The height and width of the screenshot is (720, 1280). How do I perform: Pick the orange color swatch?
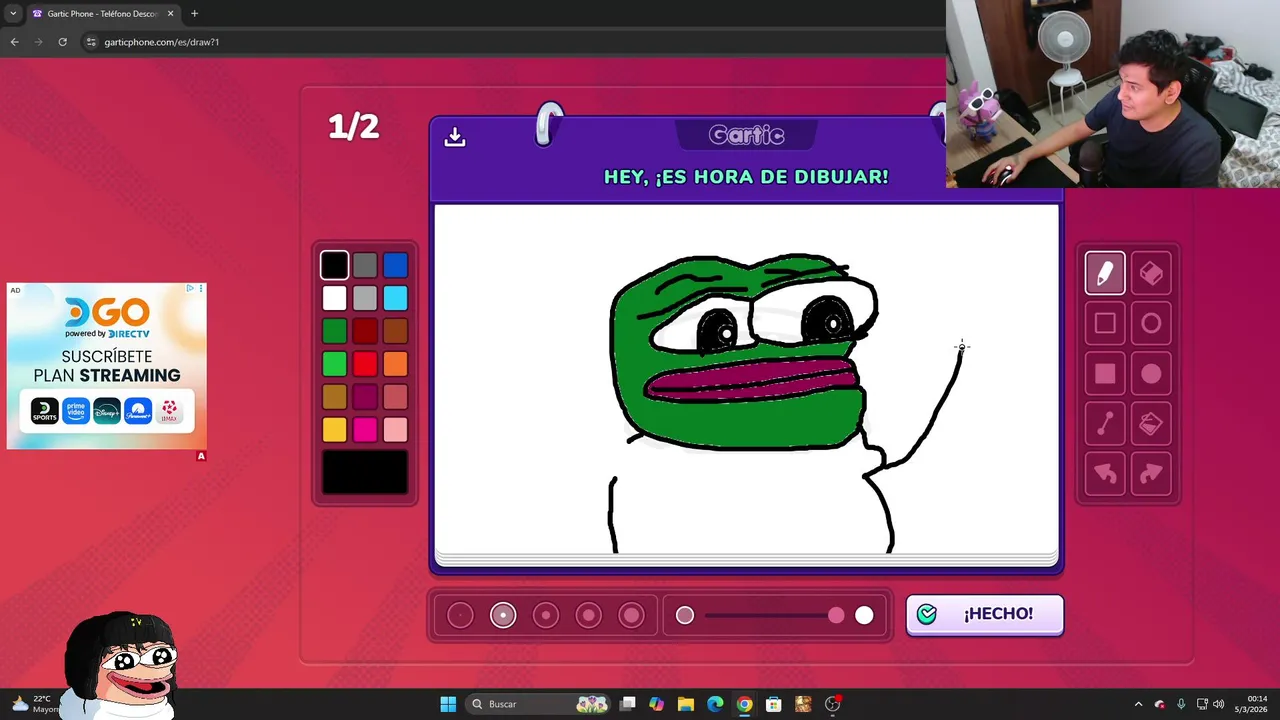click(x=395, y=364)
